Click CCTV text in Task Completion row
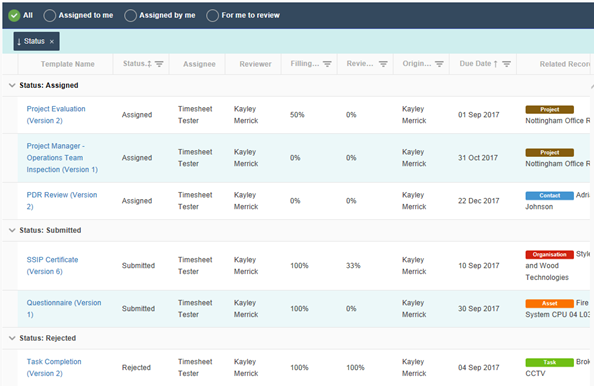 [x=535, y=373]
